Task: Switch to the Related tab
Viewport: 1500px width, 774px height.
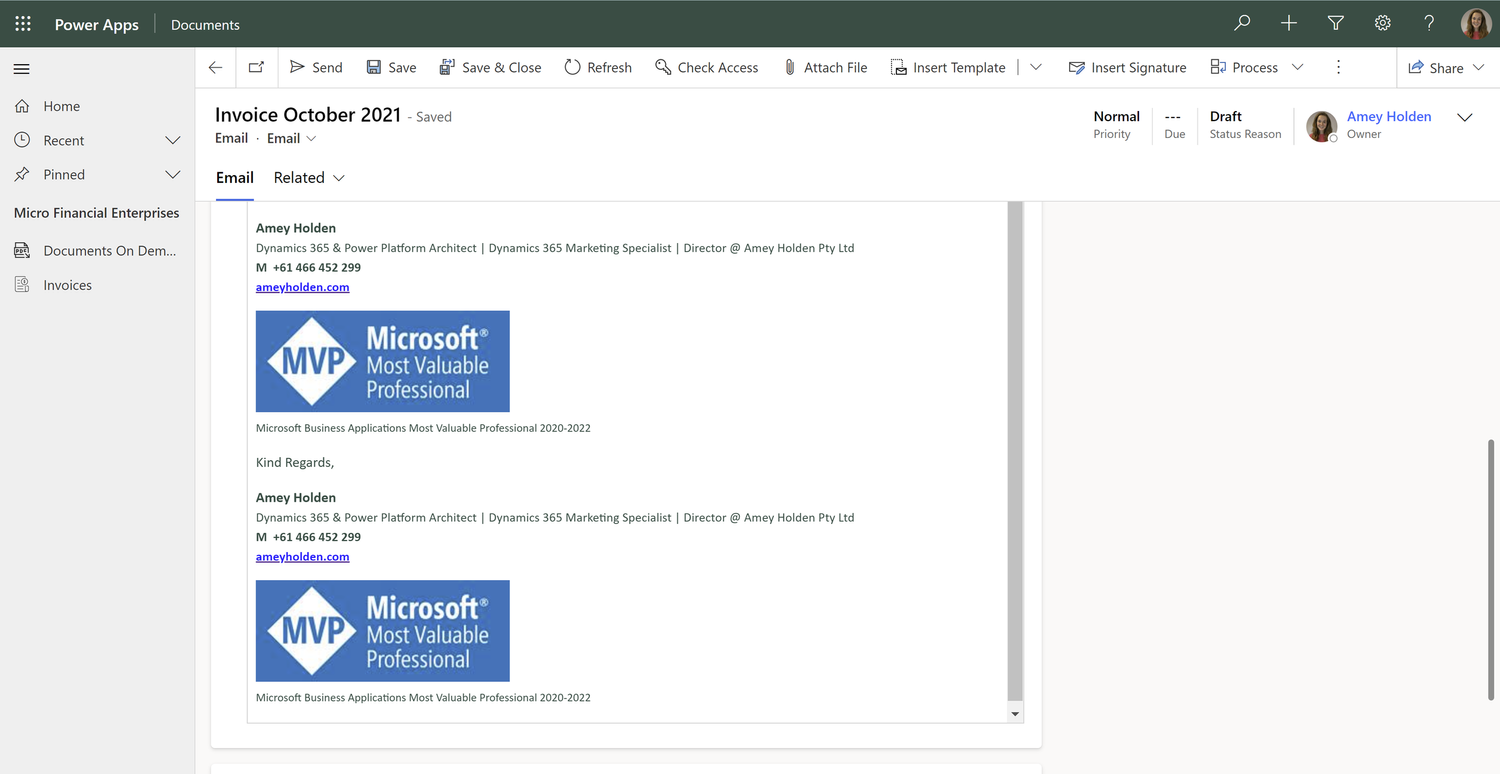Action: (299, 177)
